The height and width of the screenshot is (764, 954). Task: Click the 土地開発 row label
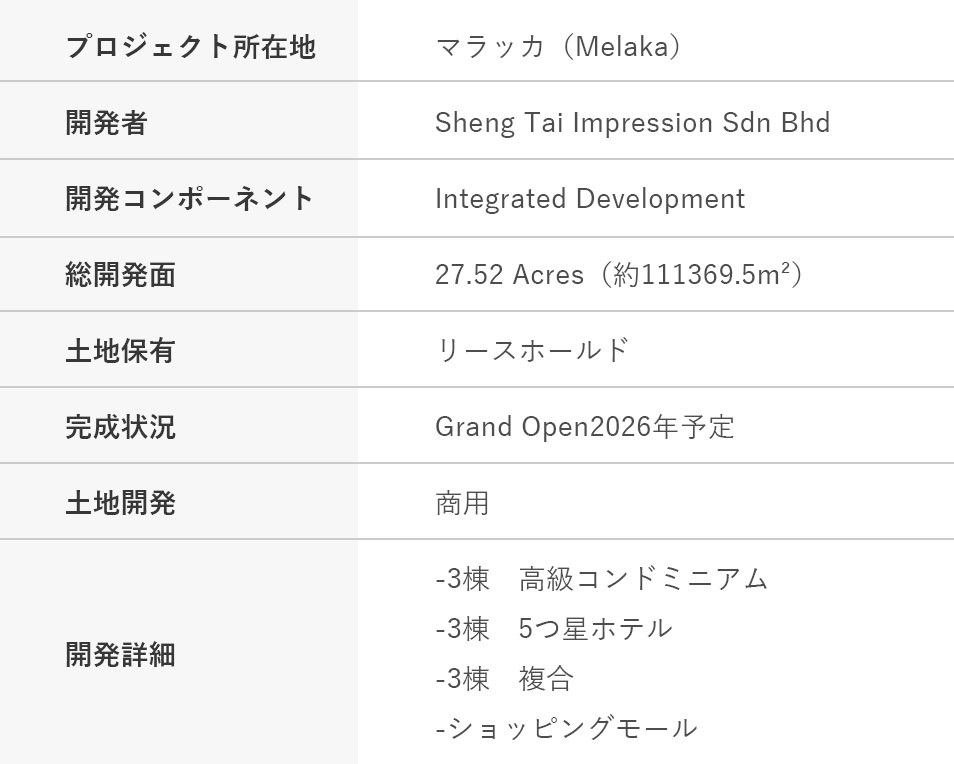click(120, 503)
